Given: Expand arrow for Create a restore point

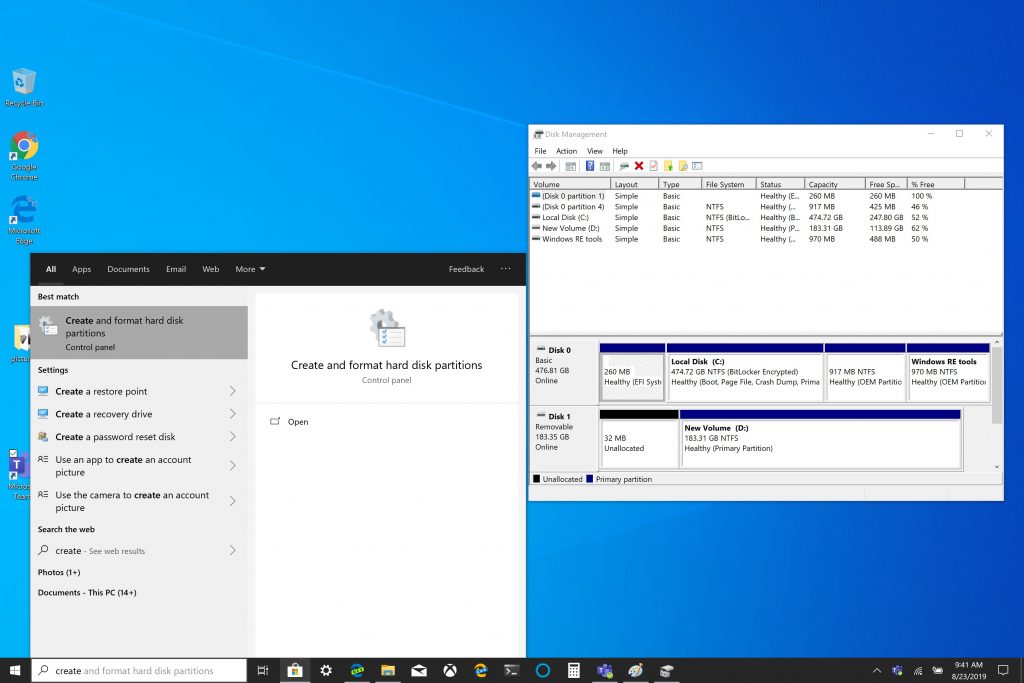Looking at the screenshot, I should pos(232,392).
